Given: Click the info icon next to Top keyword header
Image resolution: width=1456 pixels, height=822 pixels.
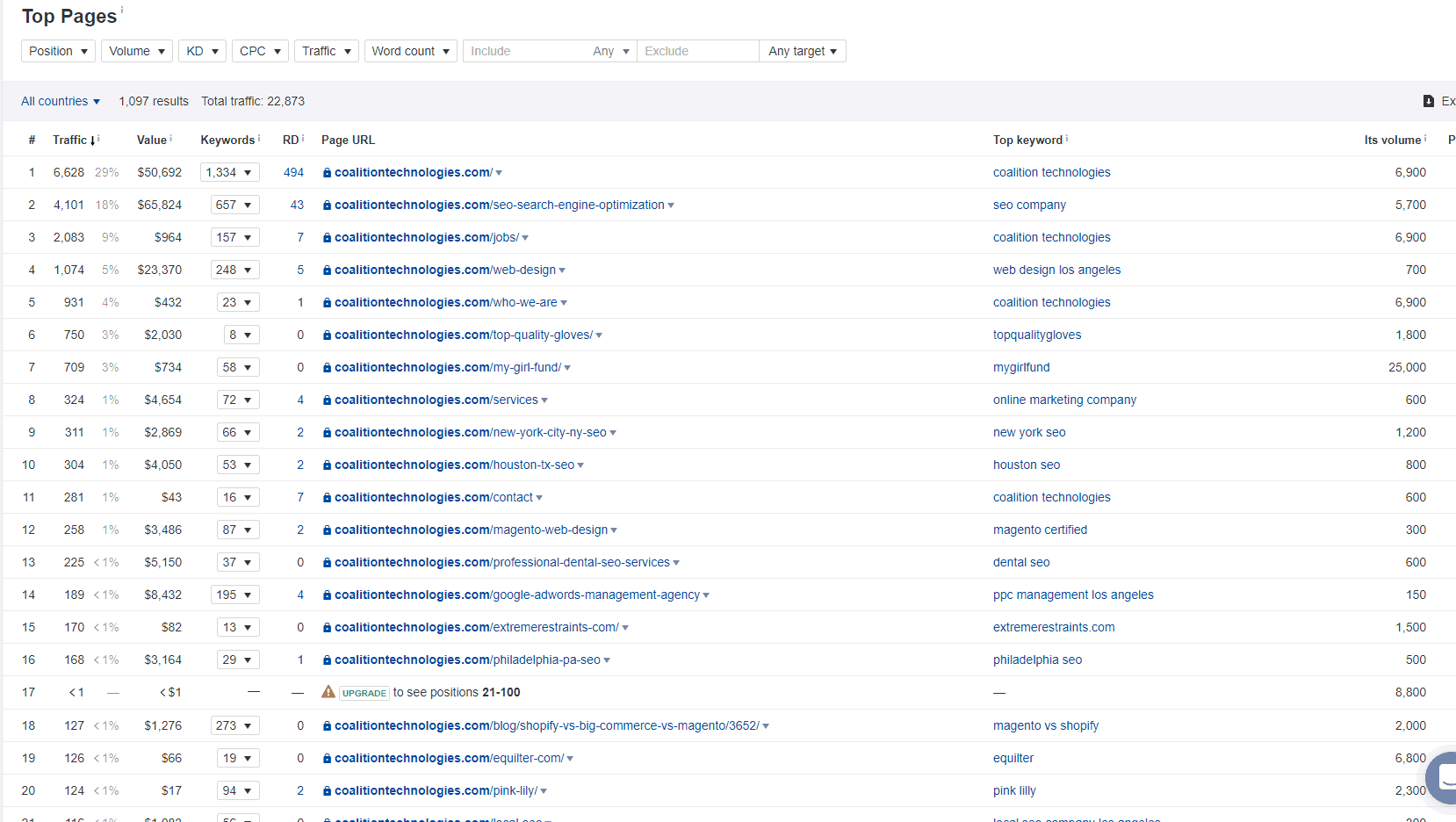Looking at the screenshot, I should (1066, 136).
